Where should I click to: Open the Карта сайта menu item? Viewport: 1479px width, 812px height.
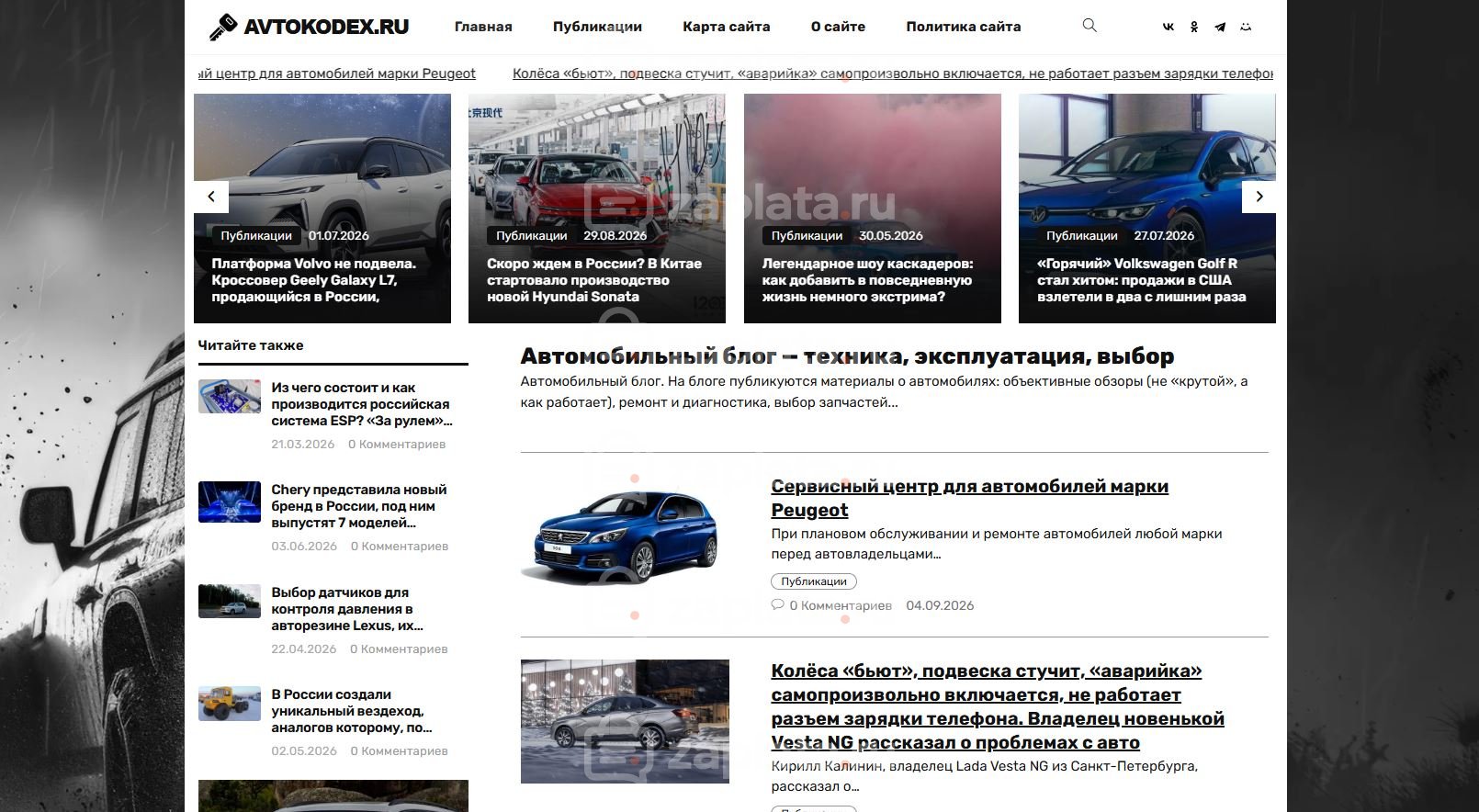pyautogui.click(x=726, y=27)
